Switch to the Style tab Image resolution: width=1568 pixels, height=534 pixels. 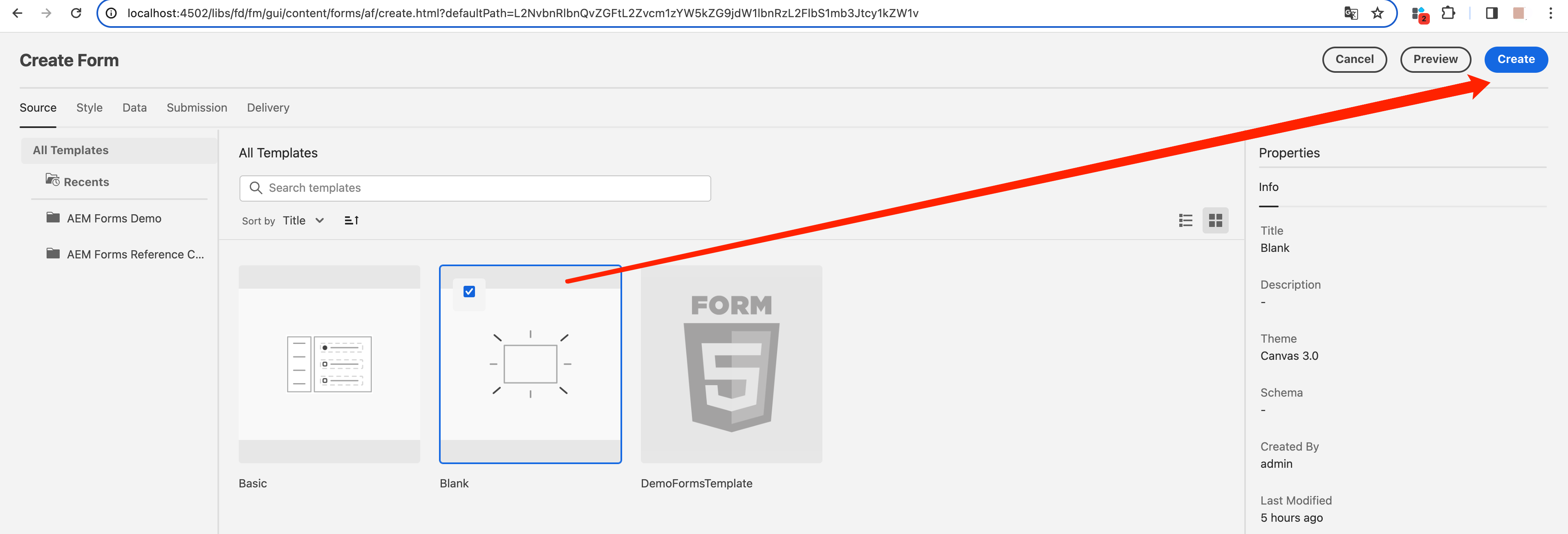89,107
